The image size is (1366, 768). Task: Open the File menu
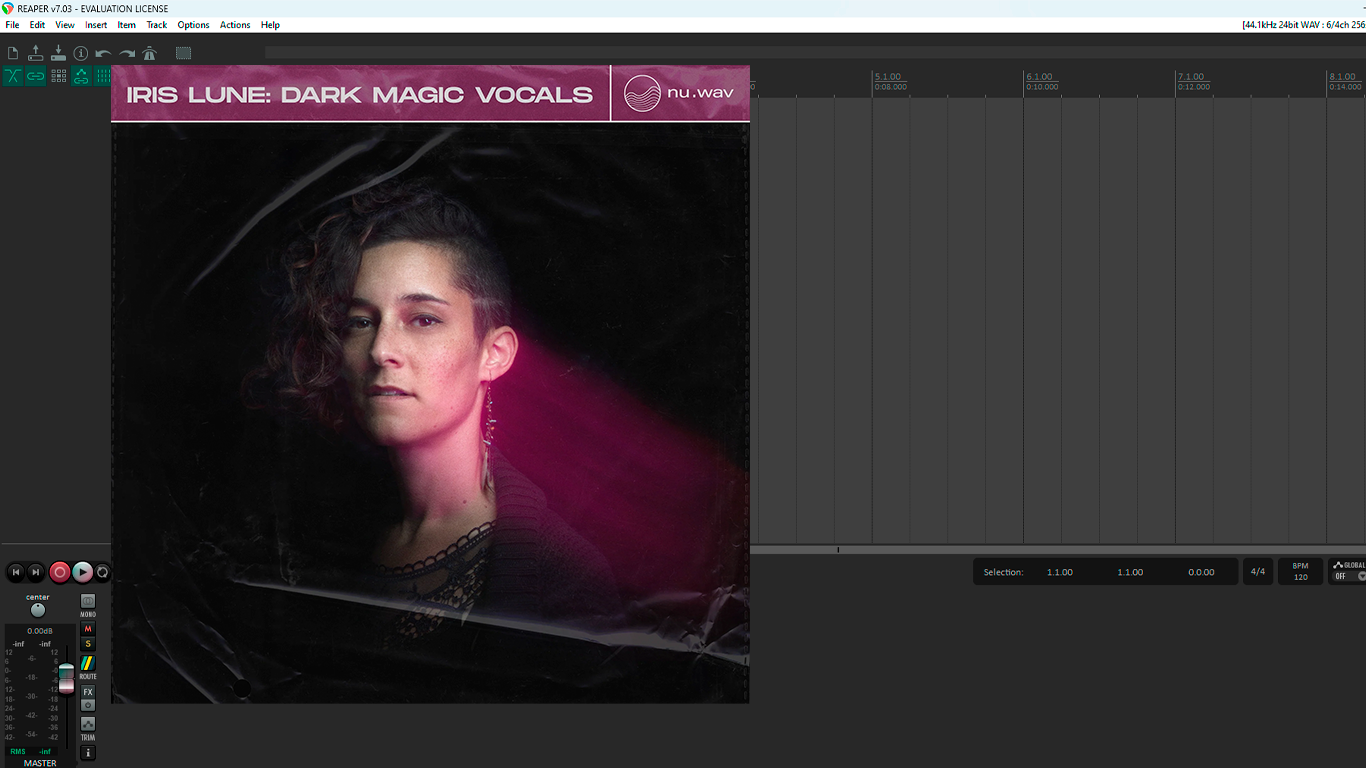pos(12,25)
